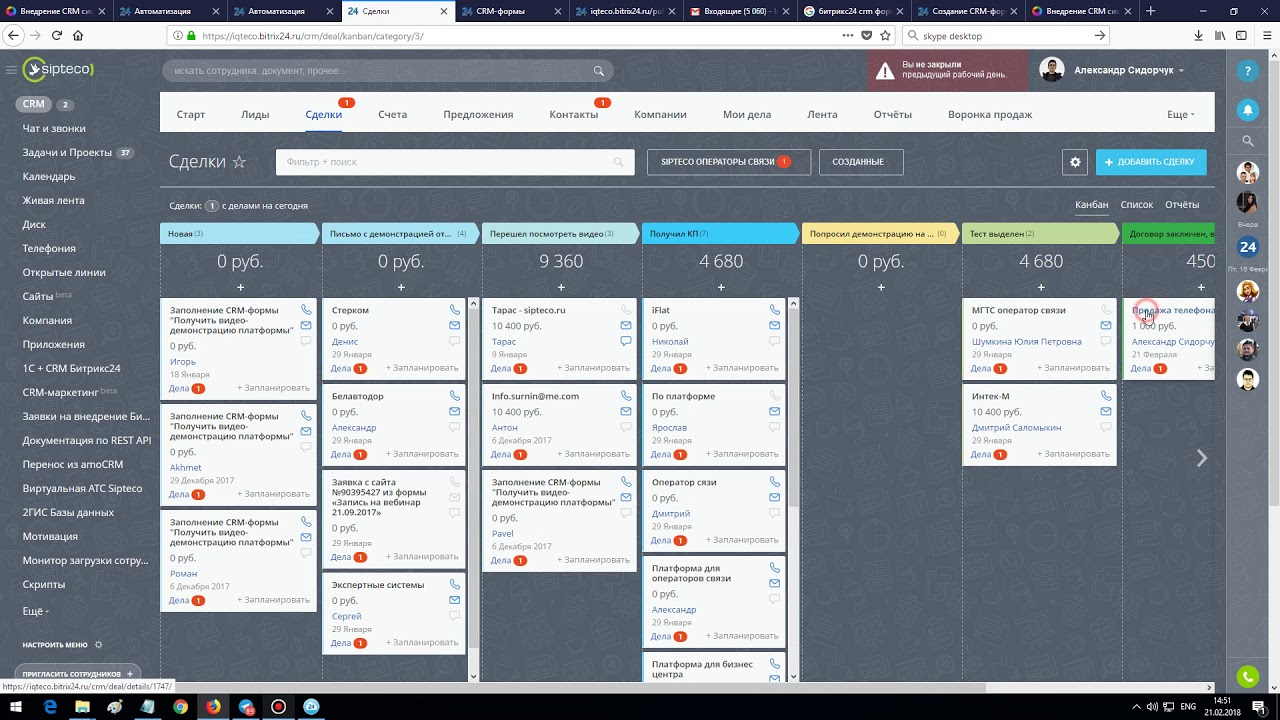
Task: Click mail icon on МГТС оператор связи card
Action: [x=1106, y=326]
